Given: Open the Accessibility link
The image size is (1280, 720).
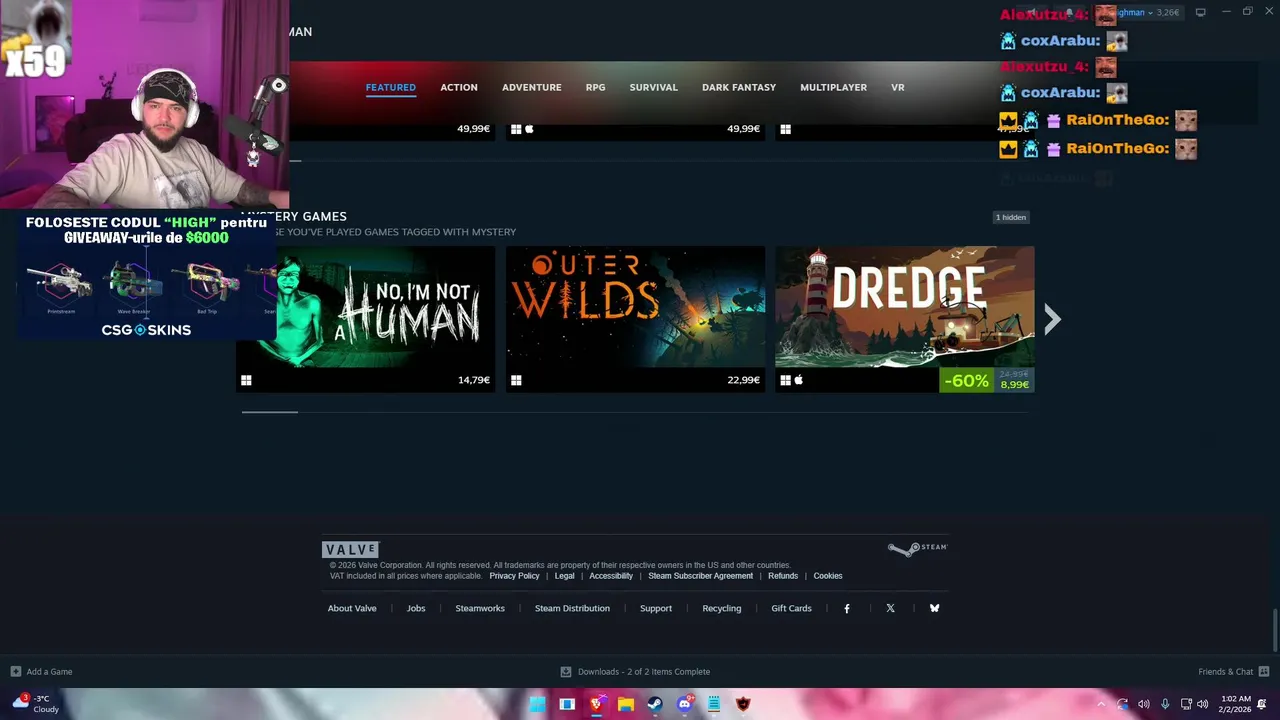Looking at the screenshot, I should click(x=611, y=576).
